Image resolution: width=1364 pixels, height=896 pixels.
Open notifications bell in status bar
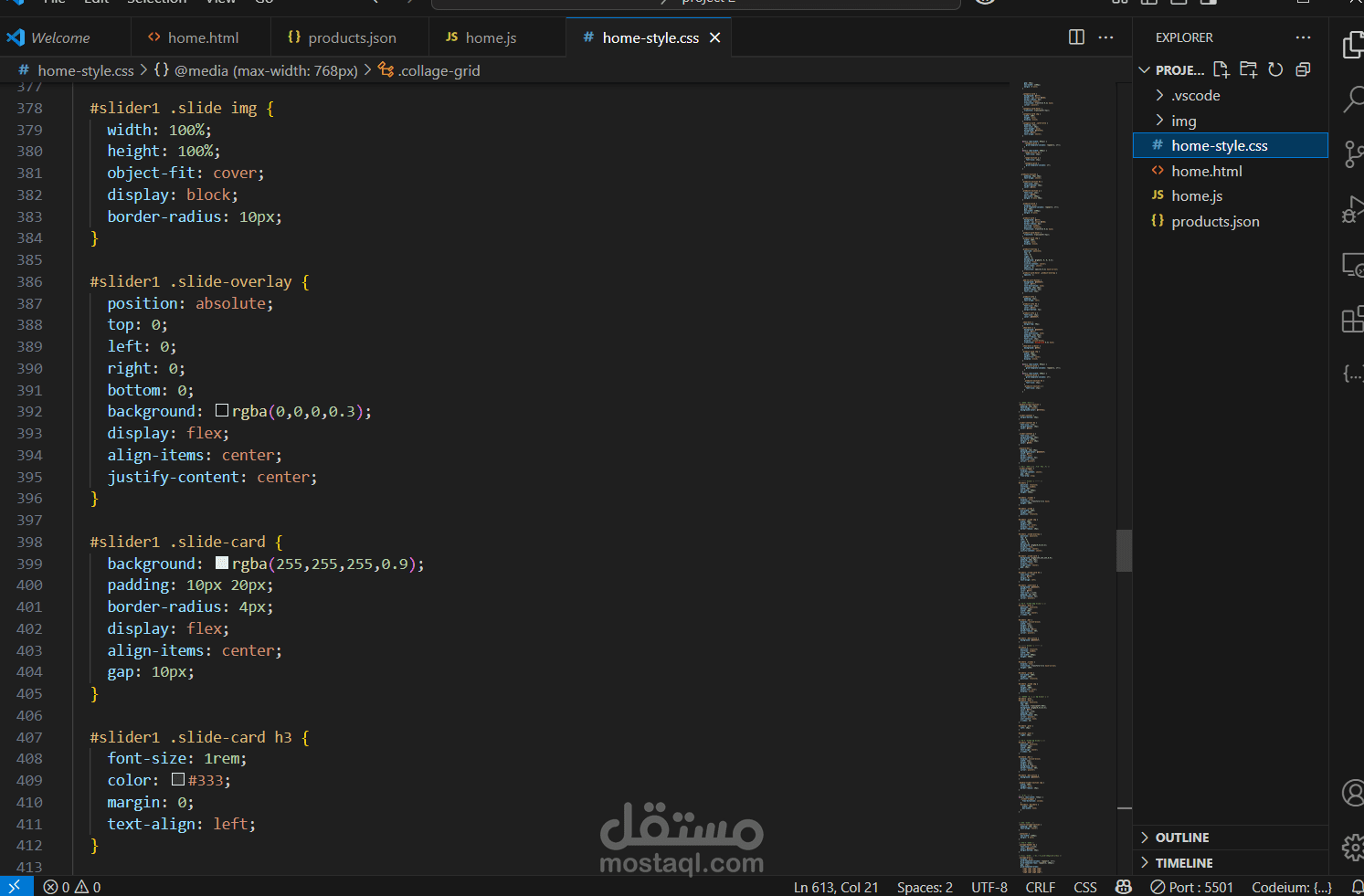[1357, 887]
